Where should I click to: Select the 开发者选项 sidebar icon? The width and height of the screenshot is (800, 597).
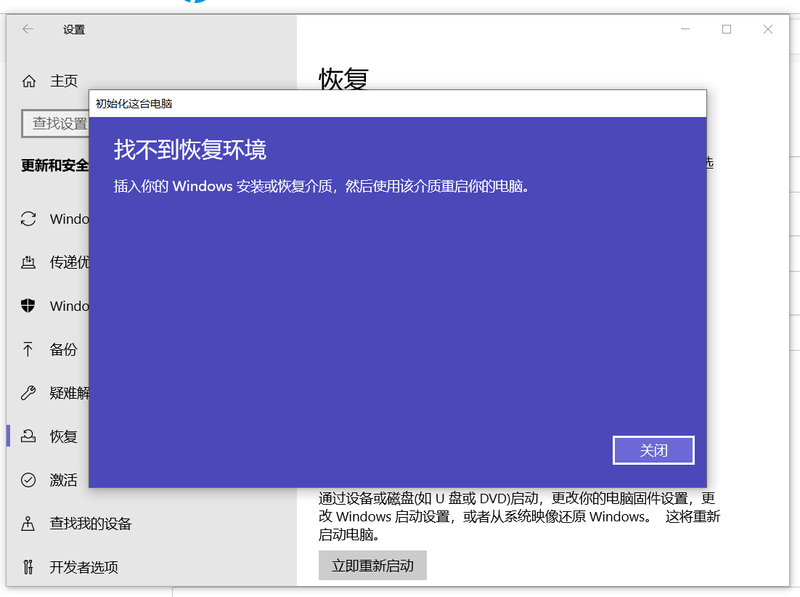pos(29,567)
